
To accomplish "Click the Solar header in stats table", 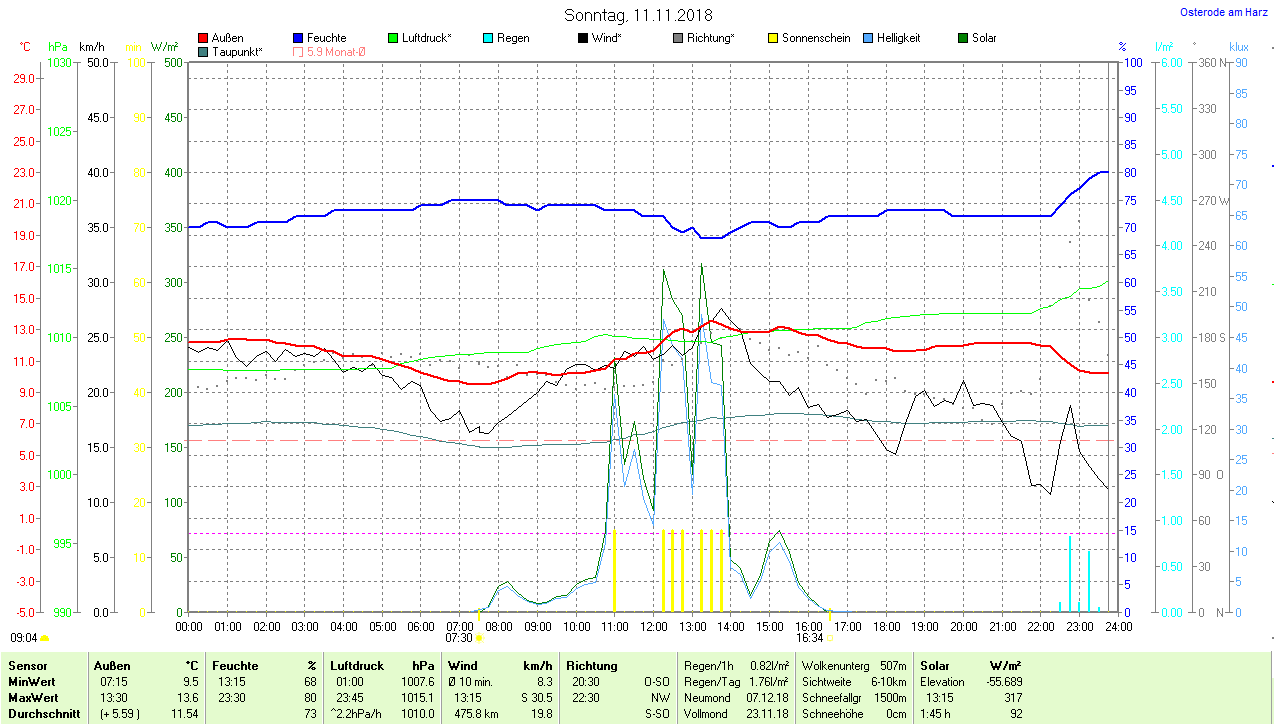I will pos(935,665).
